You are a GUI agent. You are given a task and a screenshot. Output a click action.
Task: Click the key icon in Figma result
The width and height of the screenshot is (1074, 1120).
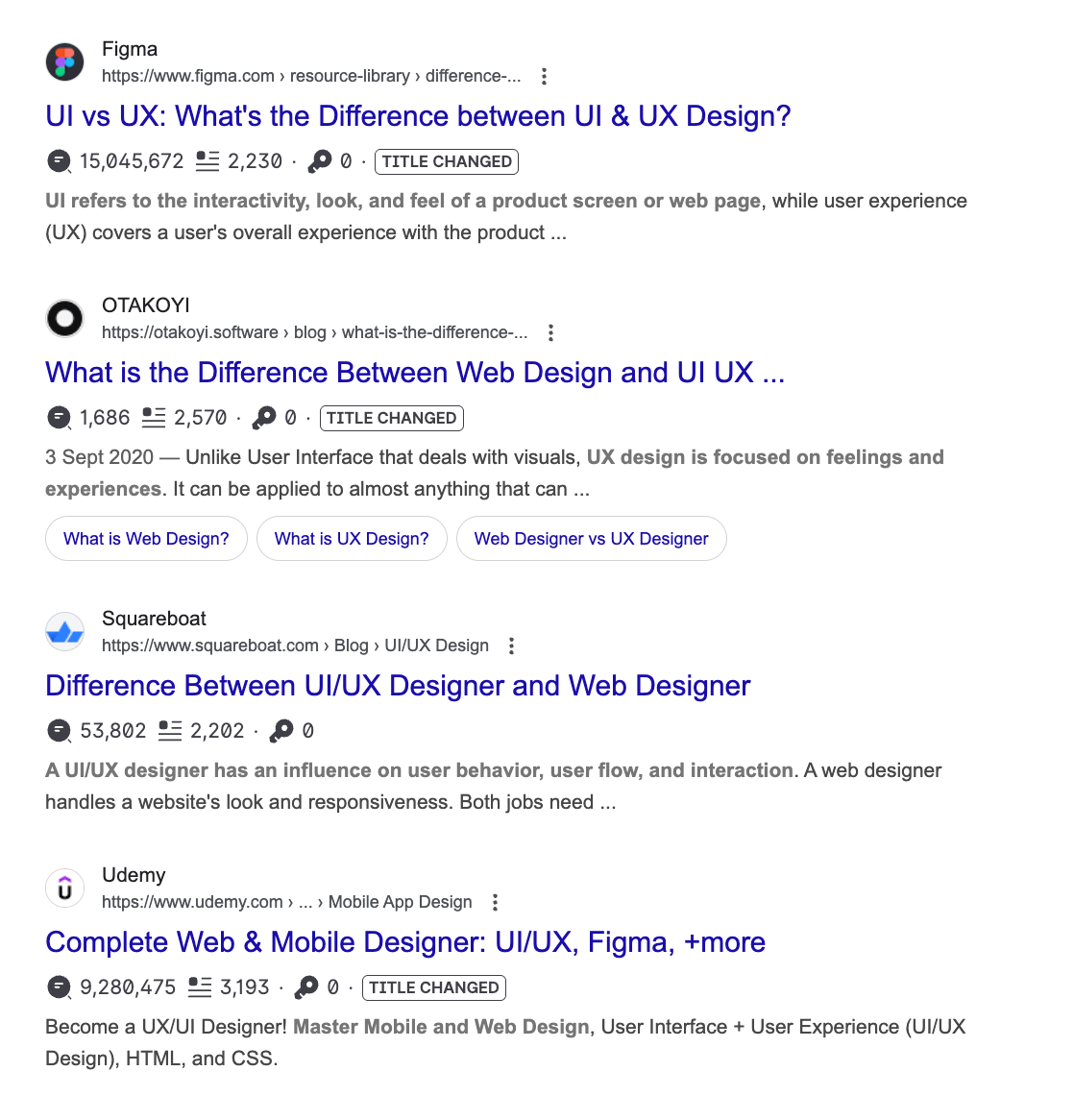click(x=320, y=161)
